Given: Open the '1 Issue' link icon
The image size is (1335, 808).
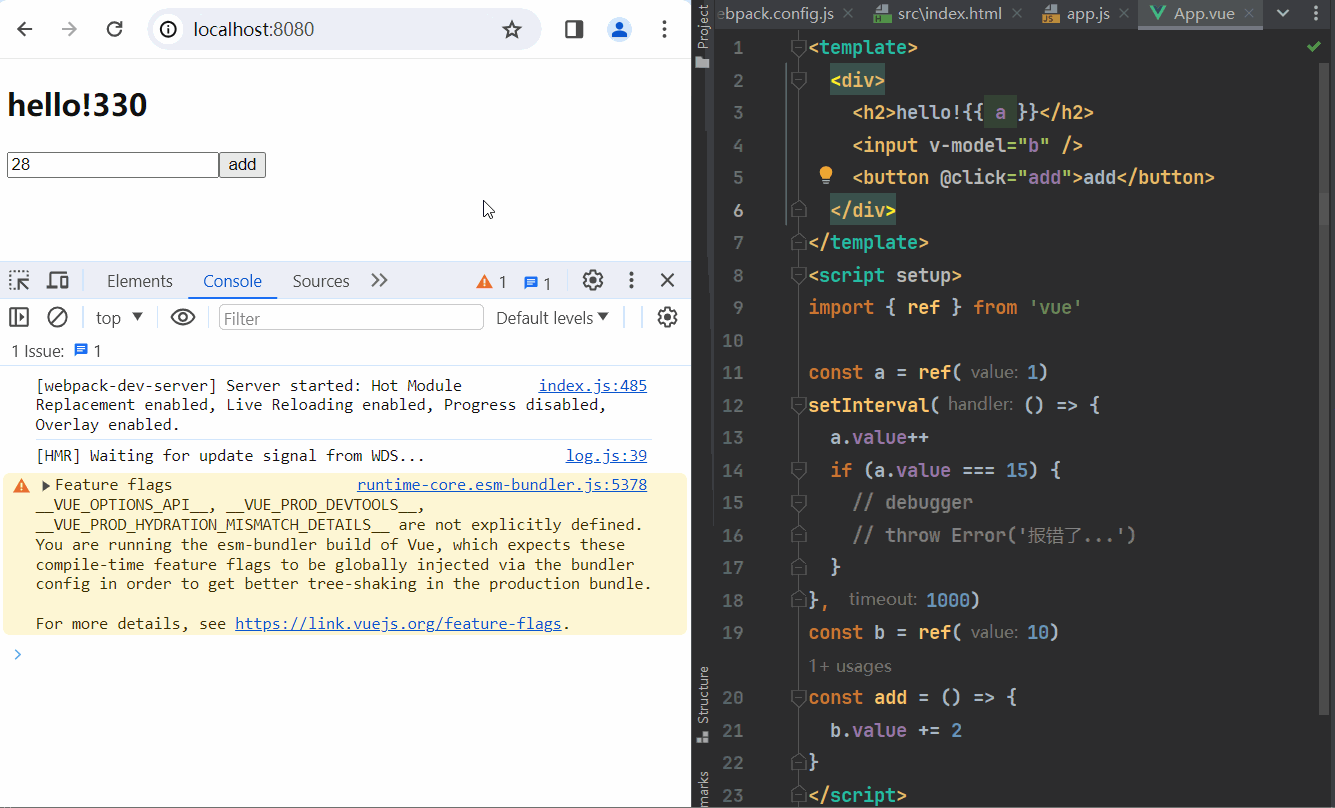Looking at the screenshot, I should point(82,350).
